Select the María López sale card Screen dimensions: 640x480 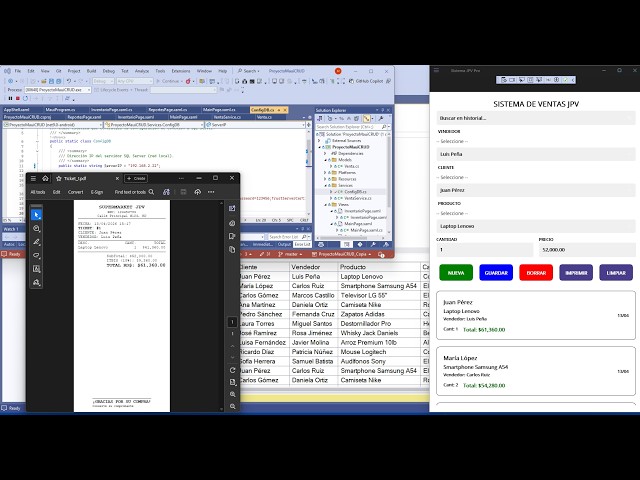(536, 371)
